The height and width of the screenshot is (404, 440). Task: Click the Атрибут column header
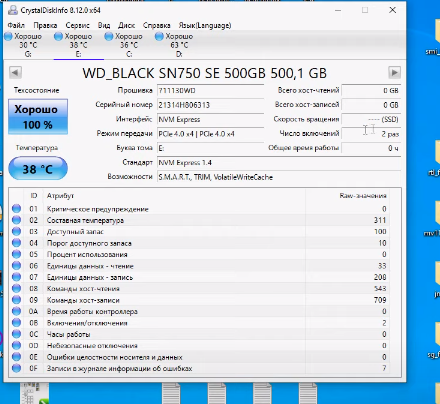tap(174, 196)
